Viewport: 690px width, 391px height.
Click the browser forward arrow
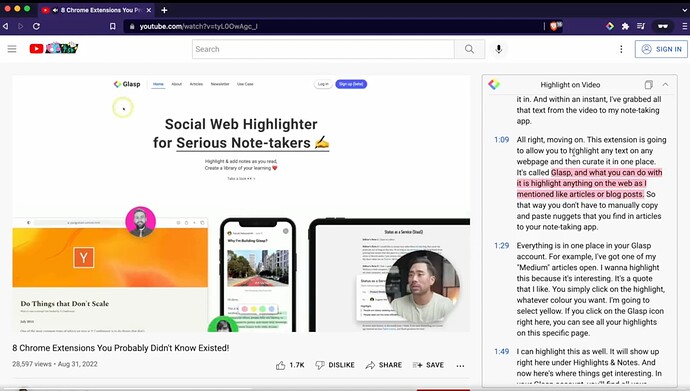pos(20,26)
